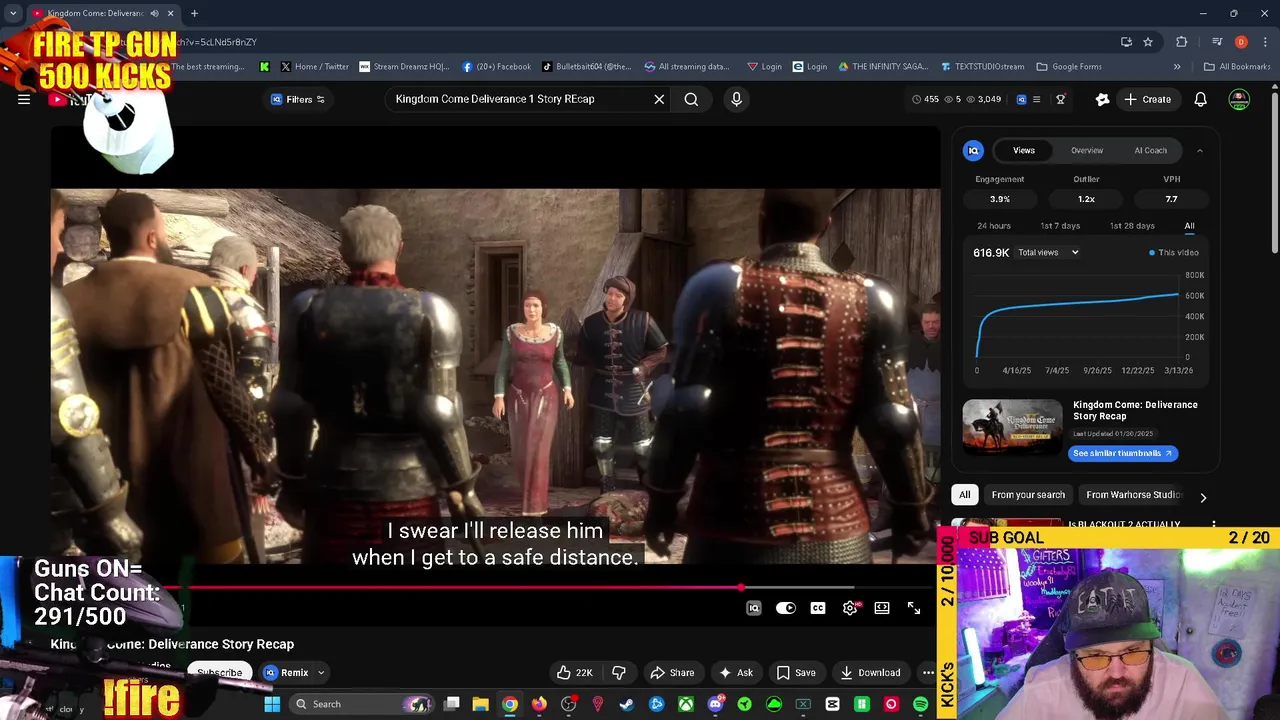Viewport: 1280px width, 720px height.
Task: Toggle the autoplay switch
Action: (x=786, y=608)
